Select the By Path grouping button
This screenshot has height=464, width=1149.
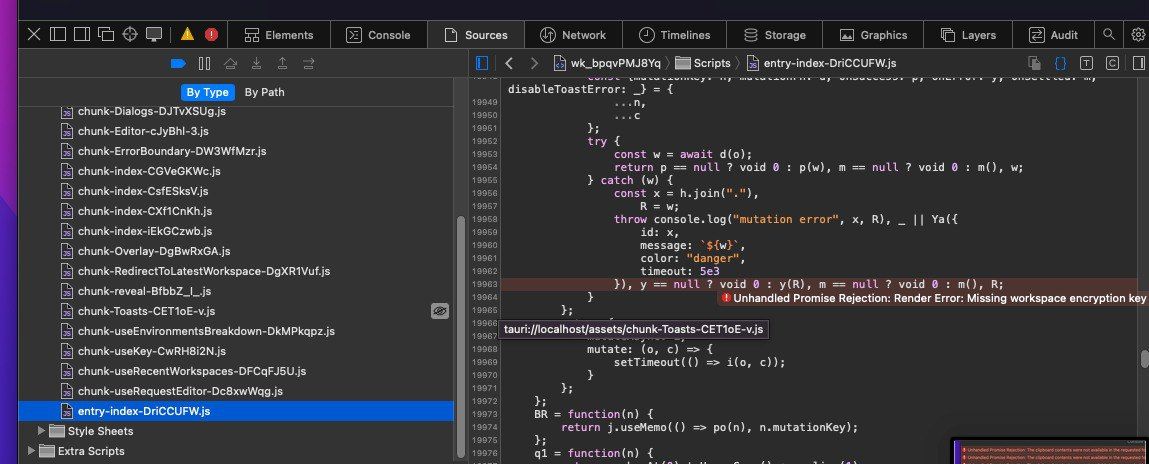tap(264, 92)
